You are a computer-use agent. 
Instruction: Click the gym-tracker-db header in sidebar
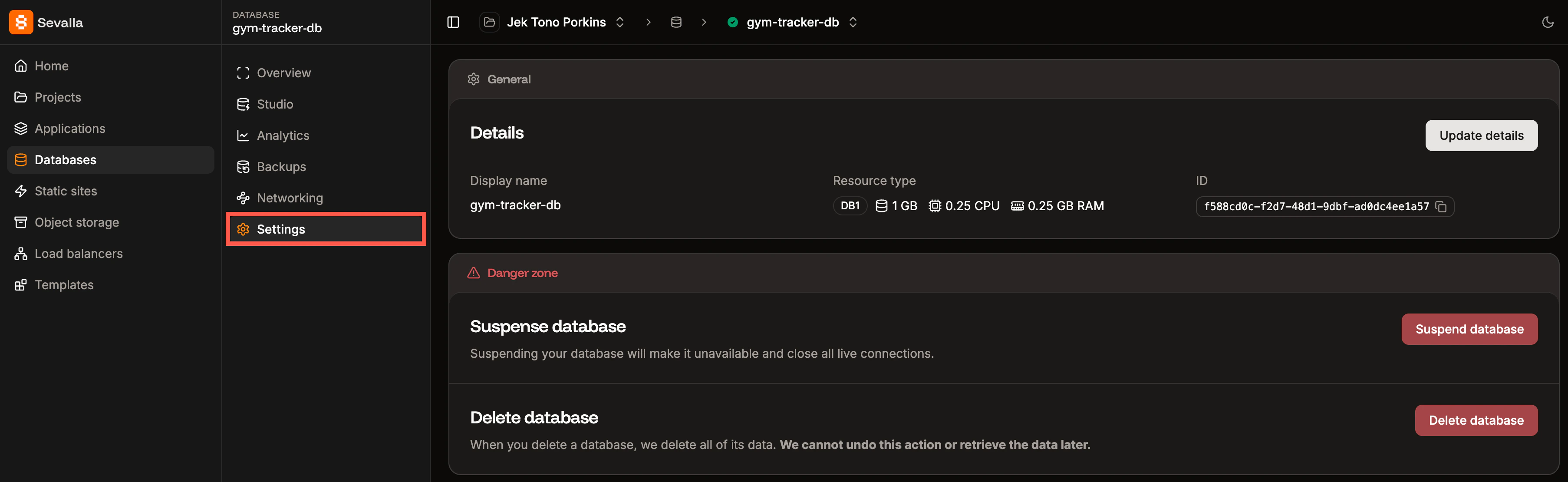[x=277, y=28]
